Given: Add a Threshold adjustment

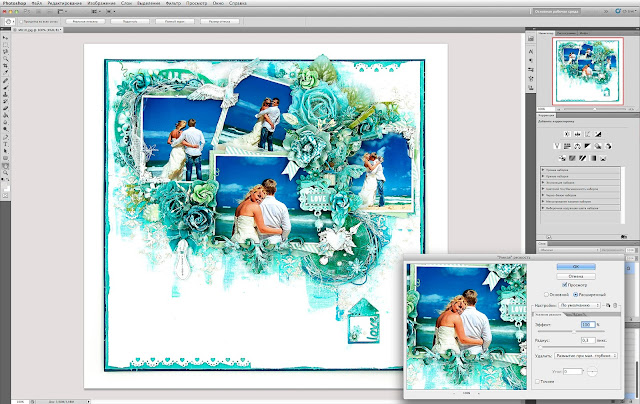Looking at the screenshot, I should (x=582, y=158).
